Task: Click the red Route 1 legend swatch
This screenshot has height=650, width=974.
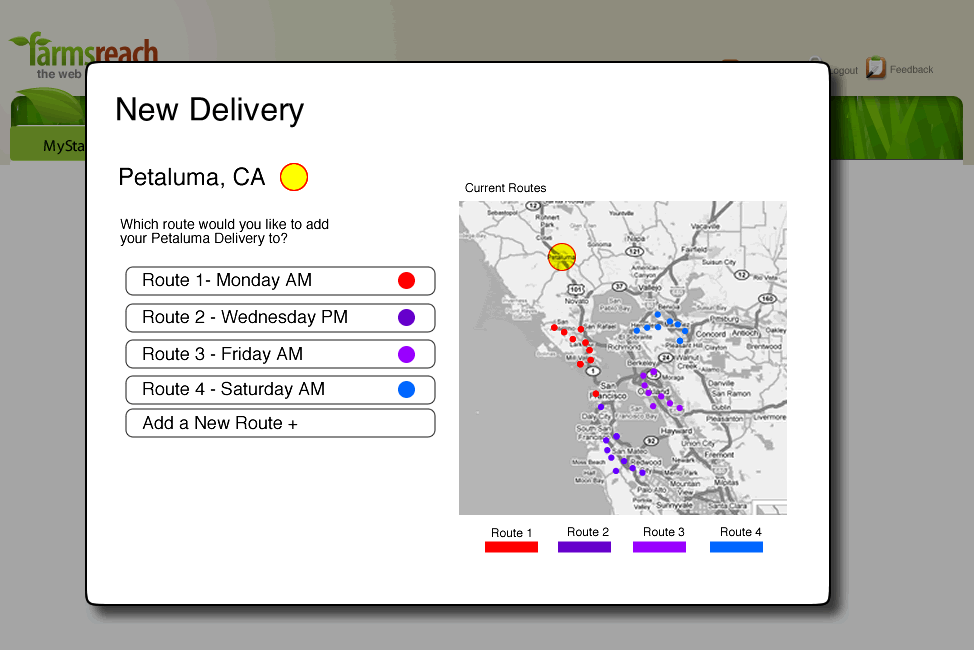Action: (511, 547)
